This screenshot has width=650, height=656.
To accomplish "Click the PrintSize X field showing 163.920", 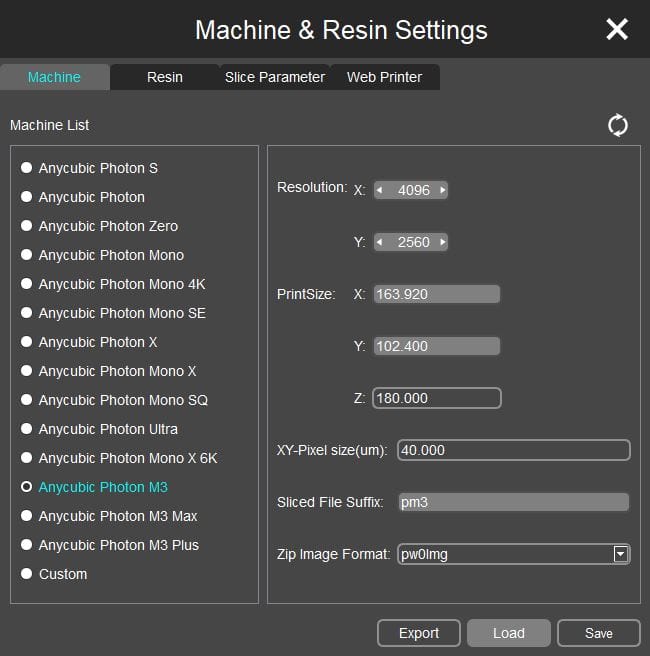I will 437,294.
